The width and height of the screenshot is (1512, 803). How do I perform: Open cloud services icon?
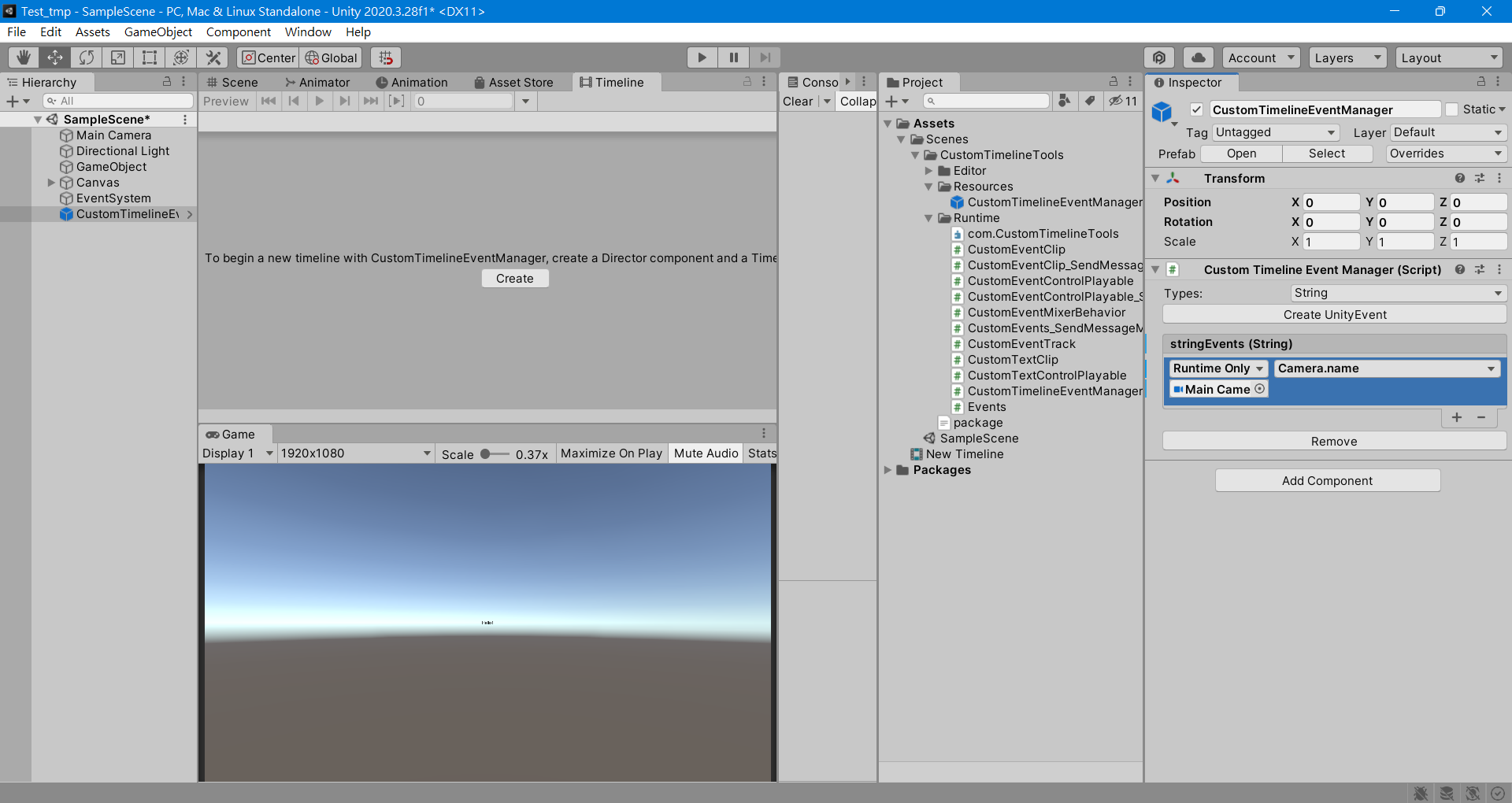[1199, 57]
